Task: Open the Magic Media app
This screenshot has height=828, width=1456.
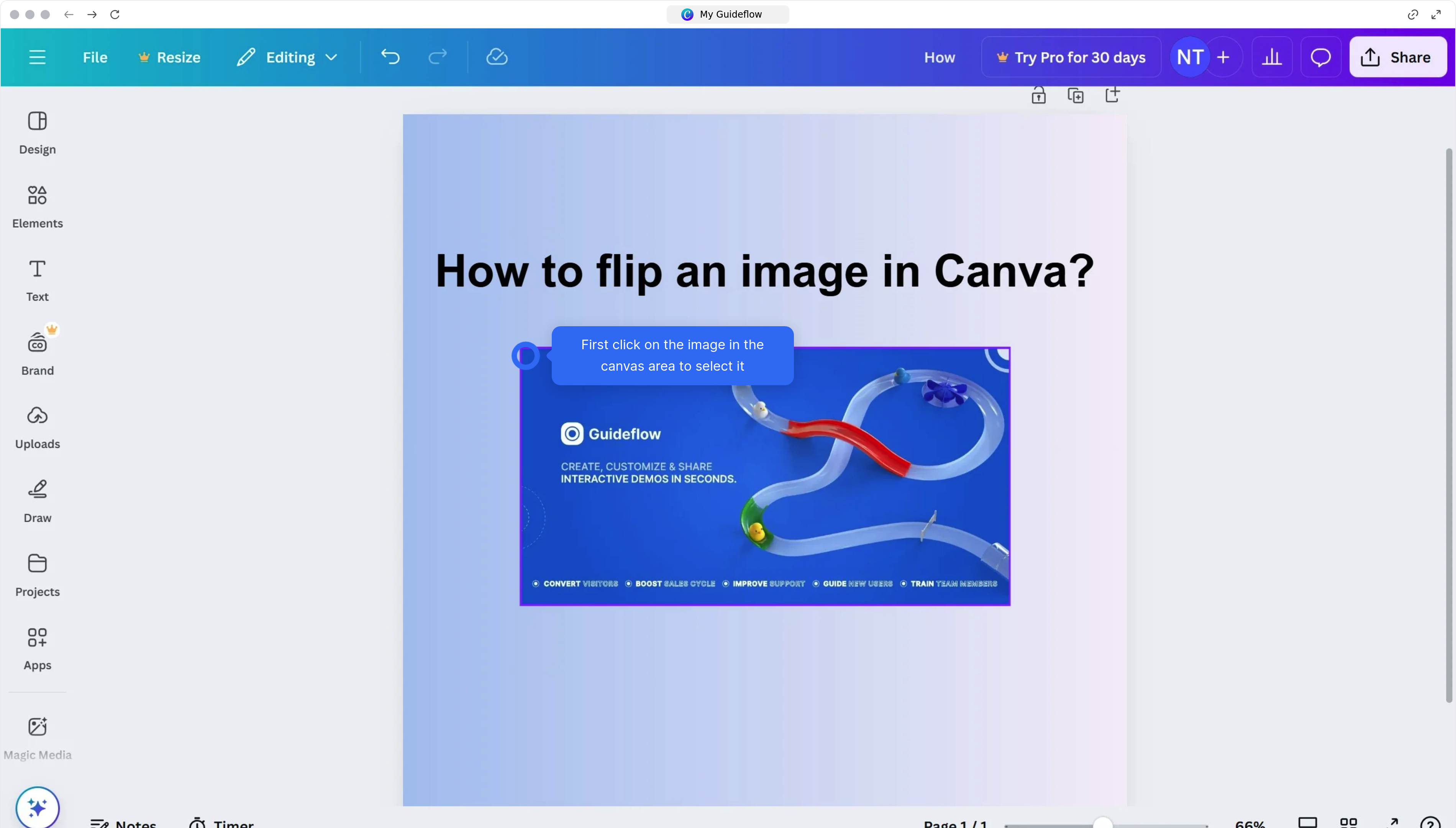Action: [x=38, y=738]
